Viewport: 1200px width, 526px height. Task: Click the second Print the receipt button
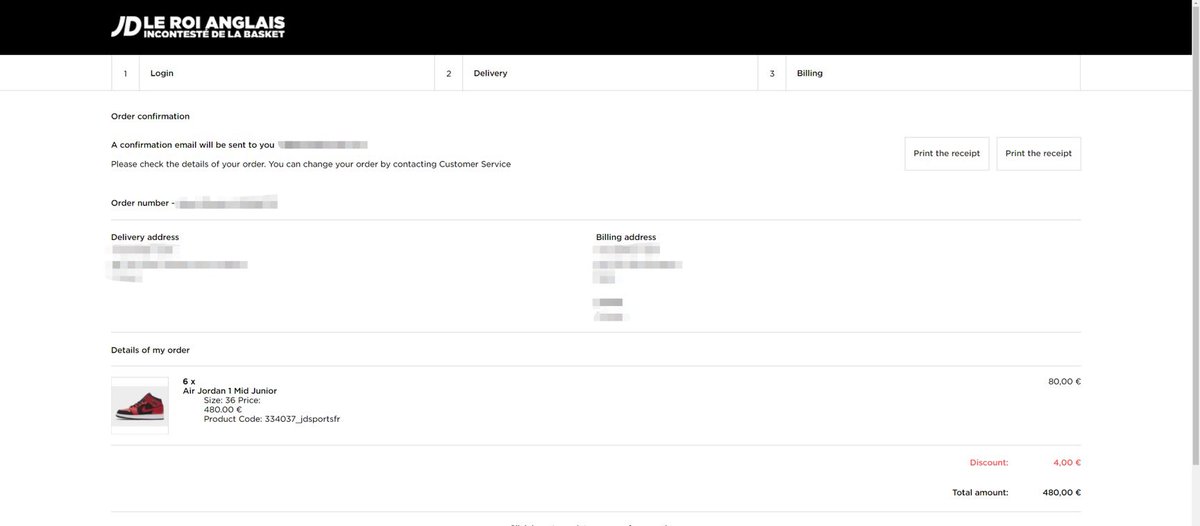(x=1039, y=154)
